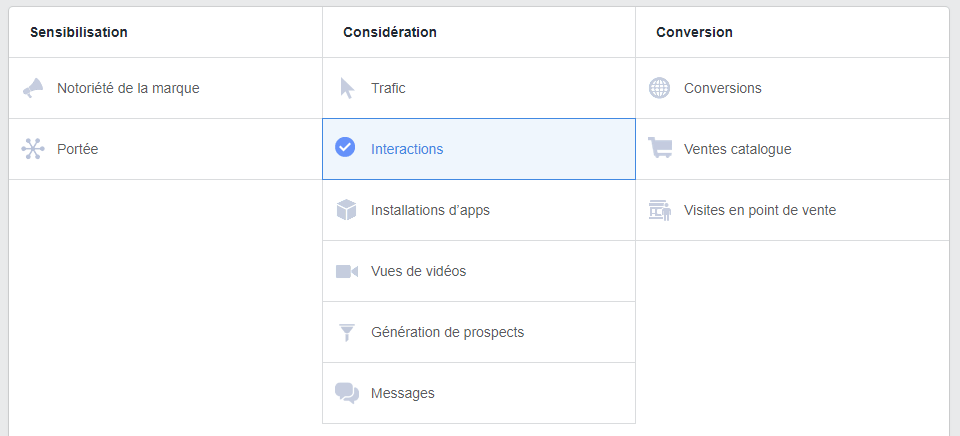Click the globe icon next to Conversions

pyautogui.click(x=659, y=88)
